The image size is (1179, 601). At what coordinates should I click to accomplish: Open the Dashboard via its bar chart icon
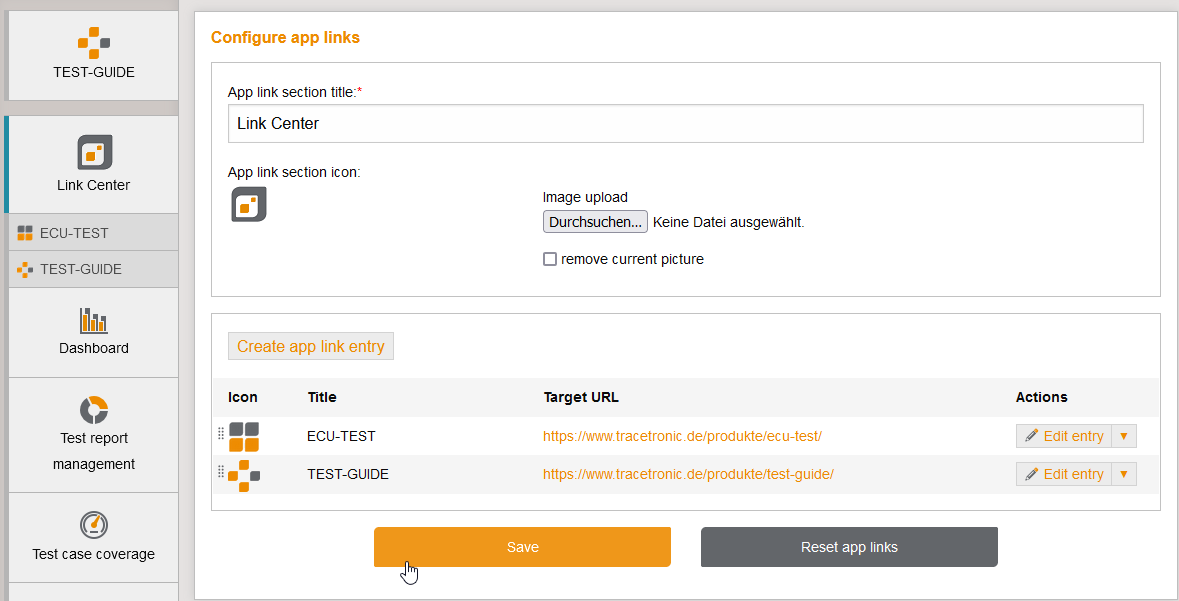point(93,321)
